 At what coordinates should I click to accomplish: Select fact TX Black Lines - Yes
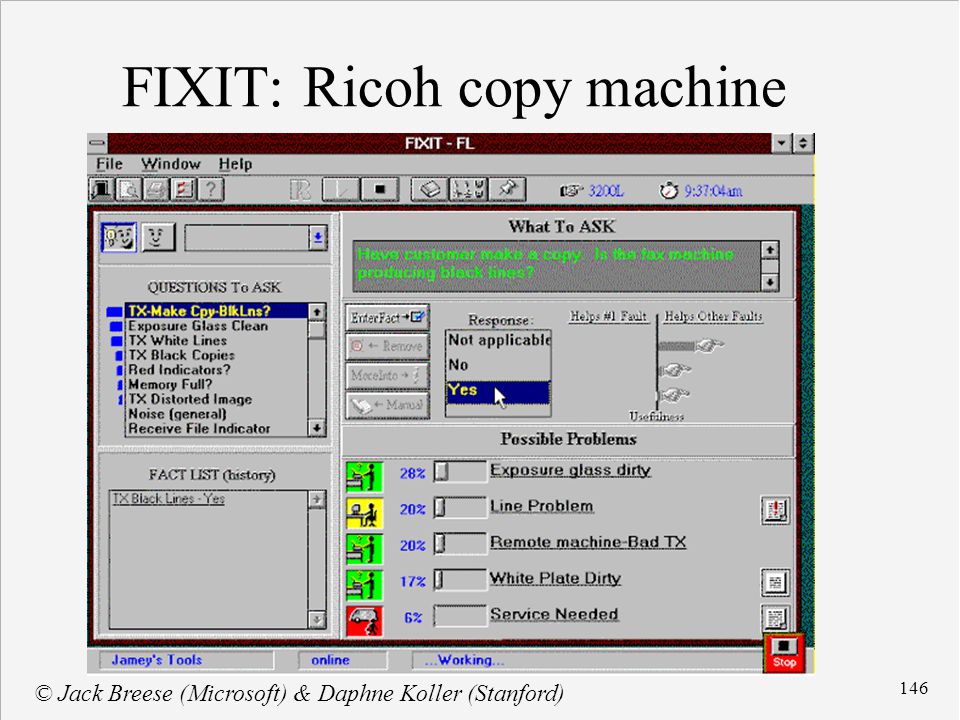click(x=168, y=499)
